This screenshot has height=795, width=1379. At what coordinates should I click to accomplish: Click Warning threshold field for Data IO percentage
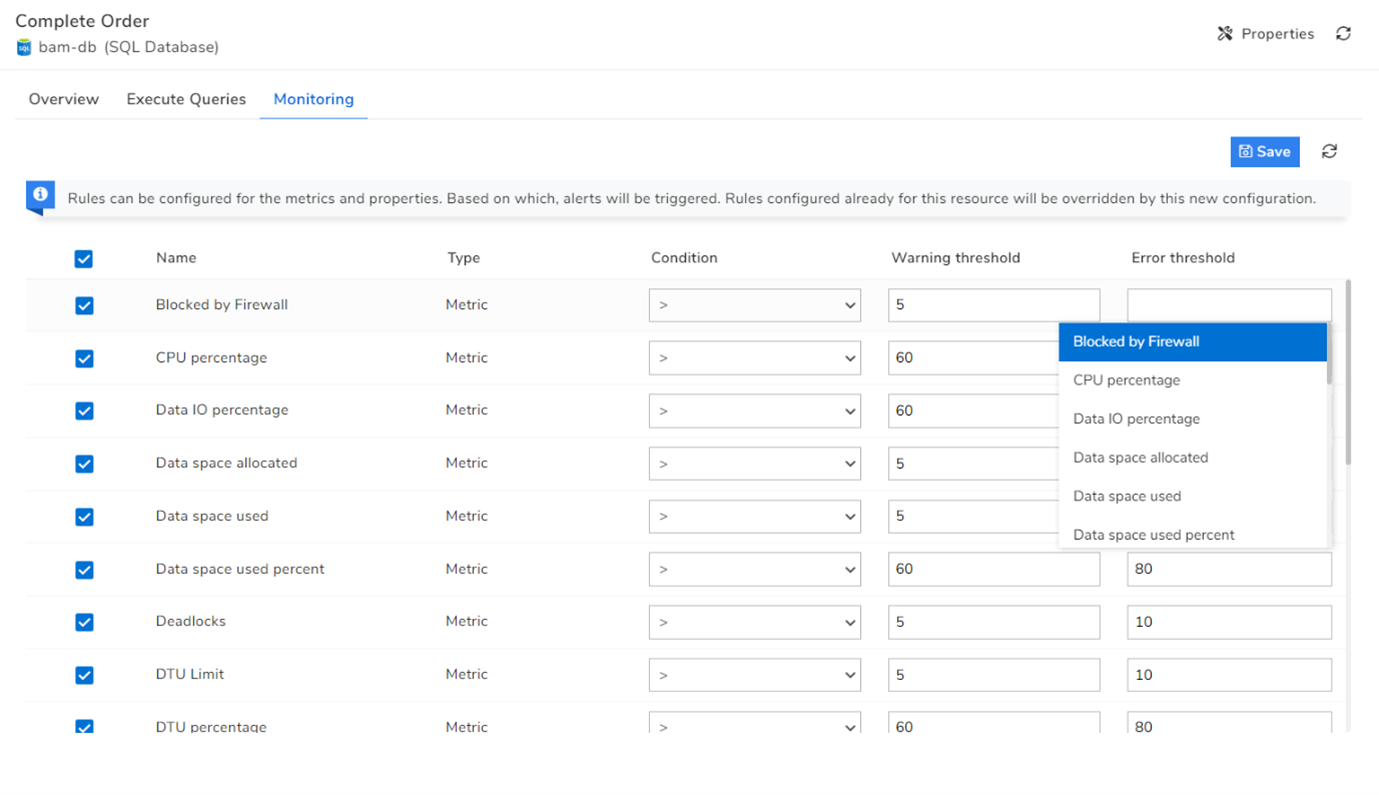coord(973,411)
